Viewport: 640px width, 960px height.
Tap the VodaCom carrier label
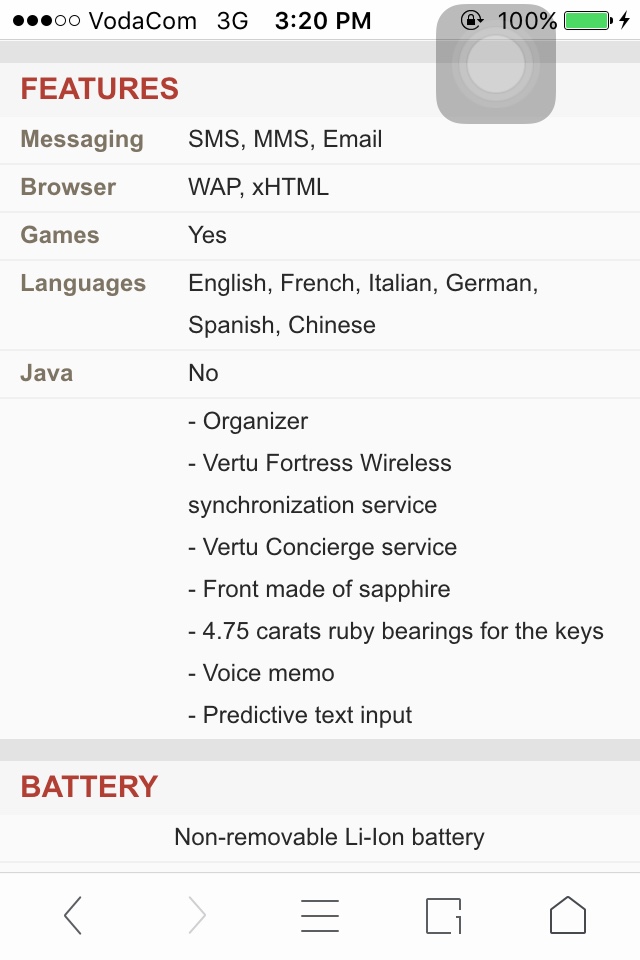pos(143,20)
